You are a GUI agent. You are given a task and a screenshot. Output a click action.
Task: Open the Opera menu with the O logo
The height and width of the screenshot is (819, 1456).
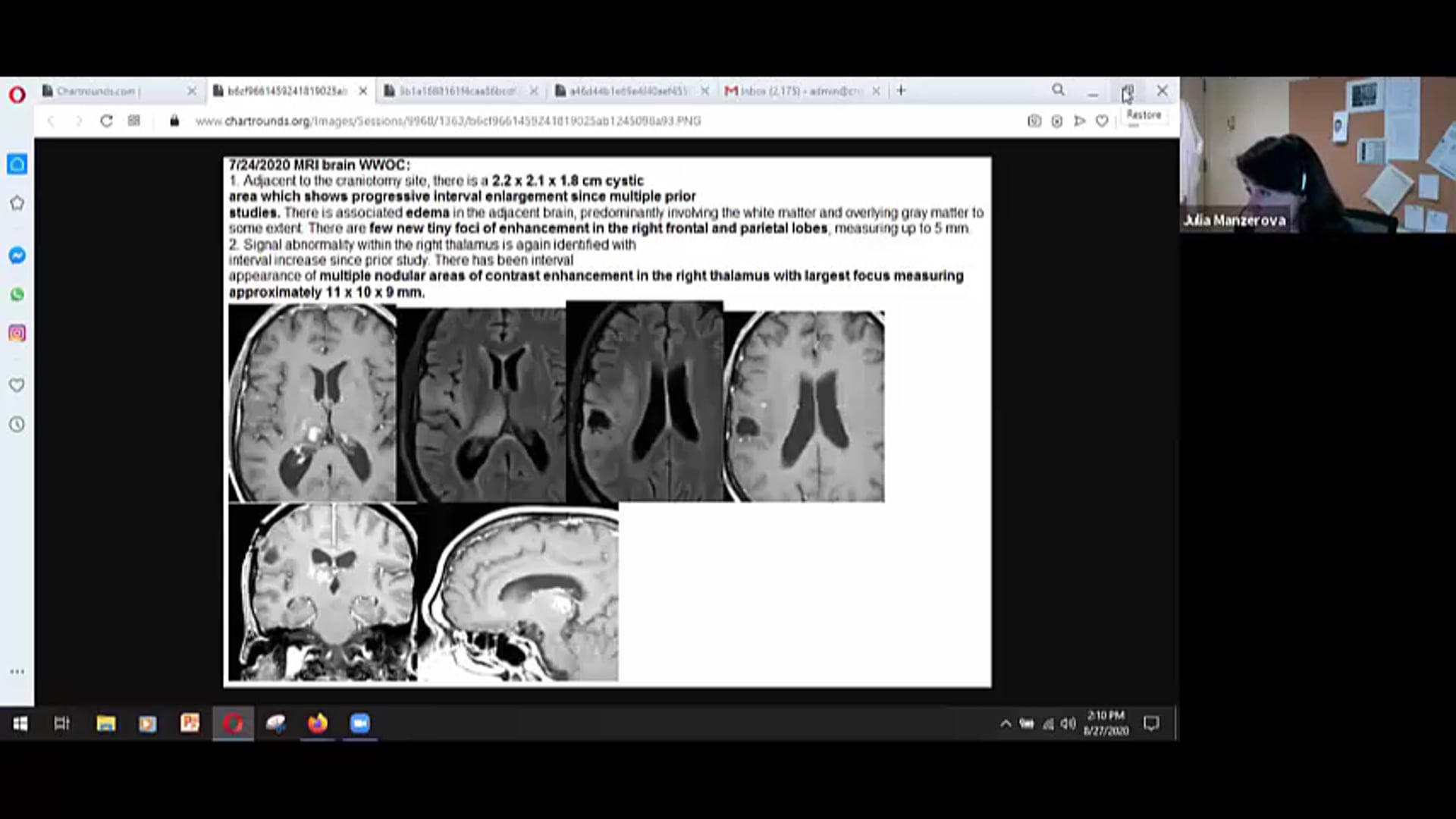click(x=17, y=93)
